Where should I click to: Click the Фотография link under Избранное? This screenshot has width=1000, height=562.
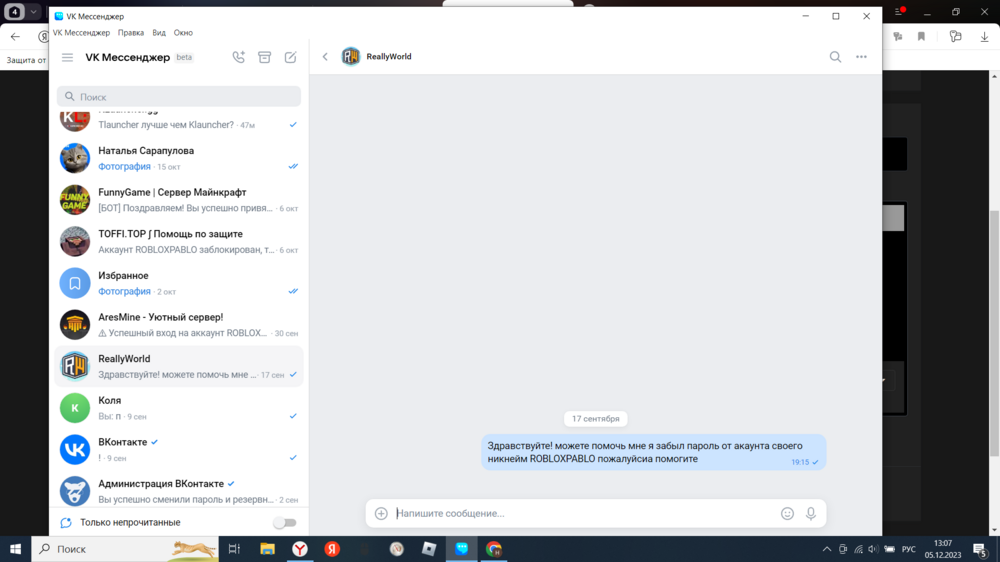[124, 292]
